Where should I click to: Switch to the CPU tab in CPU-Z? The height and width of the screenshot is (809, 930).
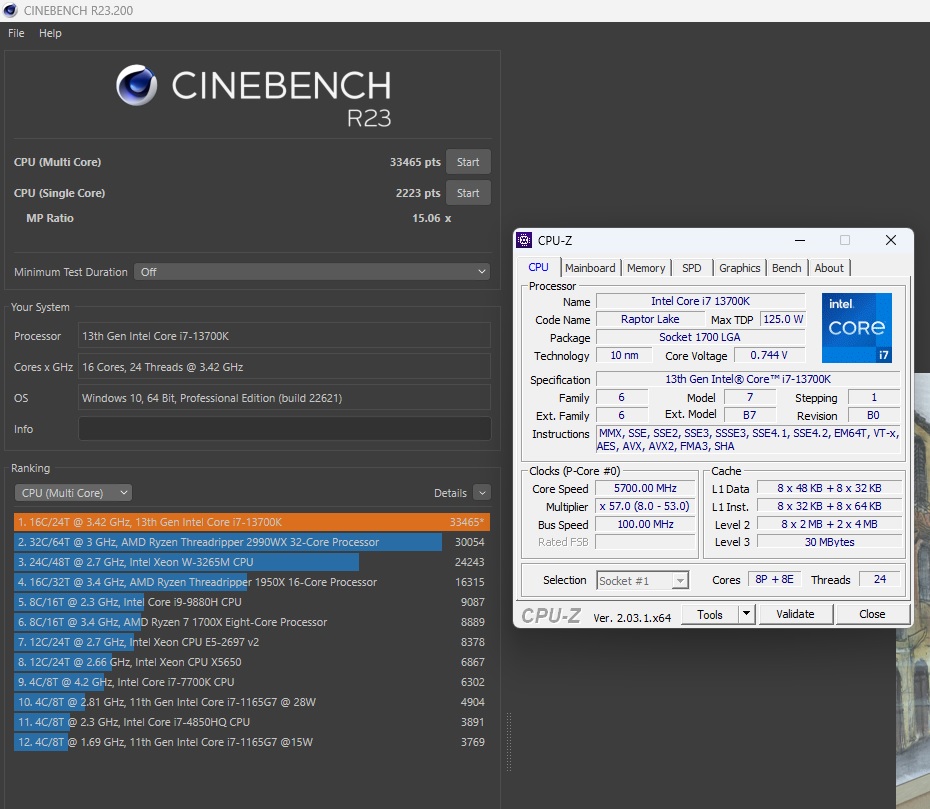539,267
